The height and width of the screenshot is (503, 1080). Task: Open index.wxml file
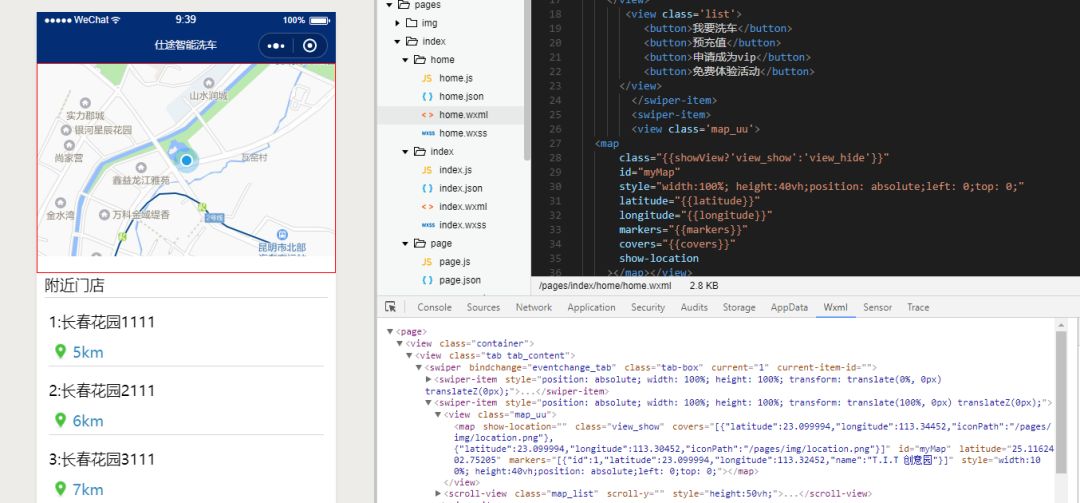463,207
